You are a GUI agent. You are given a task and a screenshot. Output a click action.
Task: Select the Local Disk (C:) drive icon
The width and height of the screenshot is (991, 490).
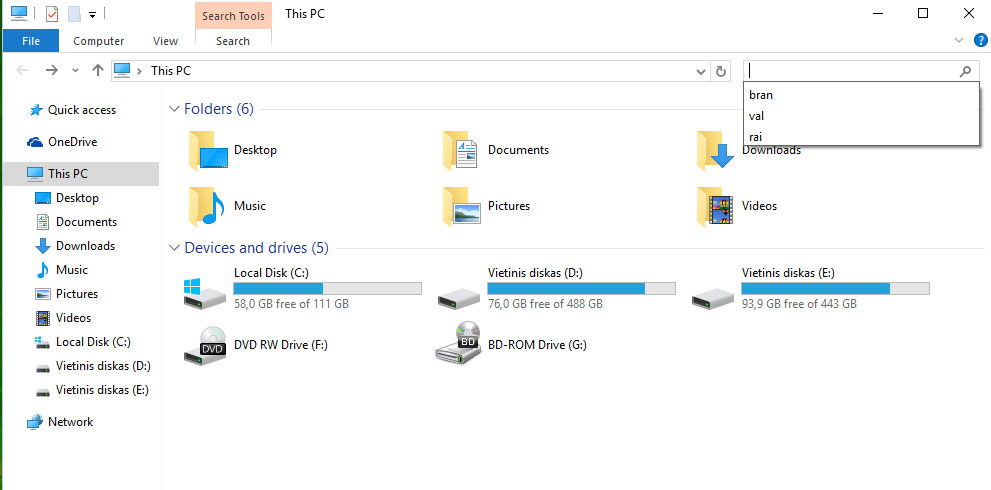[x=204, y=293]
